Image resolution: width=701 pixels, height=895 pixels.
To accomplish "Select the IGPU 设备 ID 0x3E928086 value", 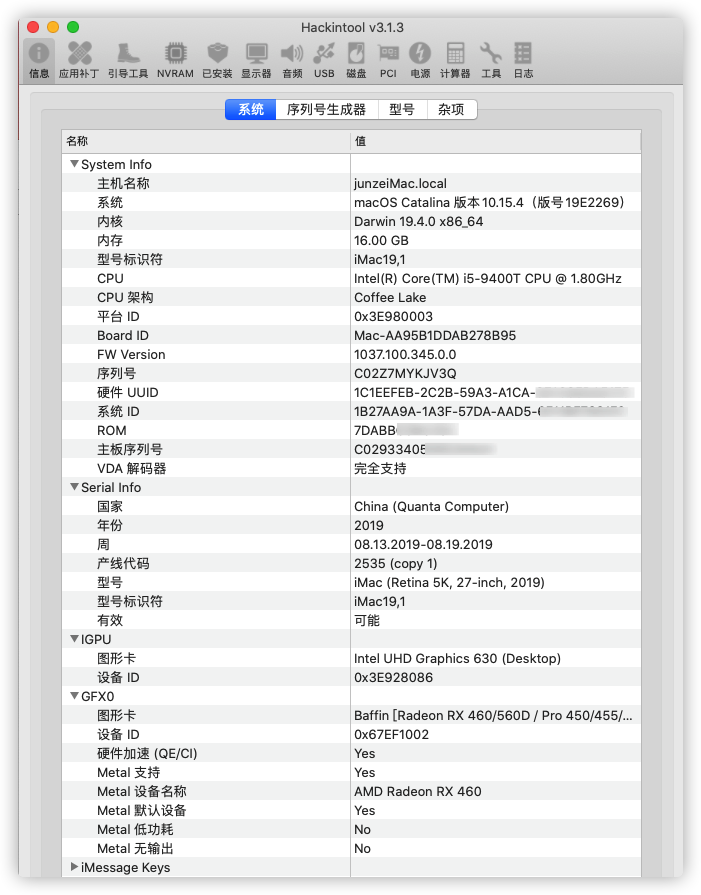I will click(x=393, y=677).
